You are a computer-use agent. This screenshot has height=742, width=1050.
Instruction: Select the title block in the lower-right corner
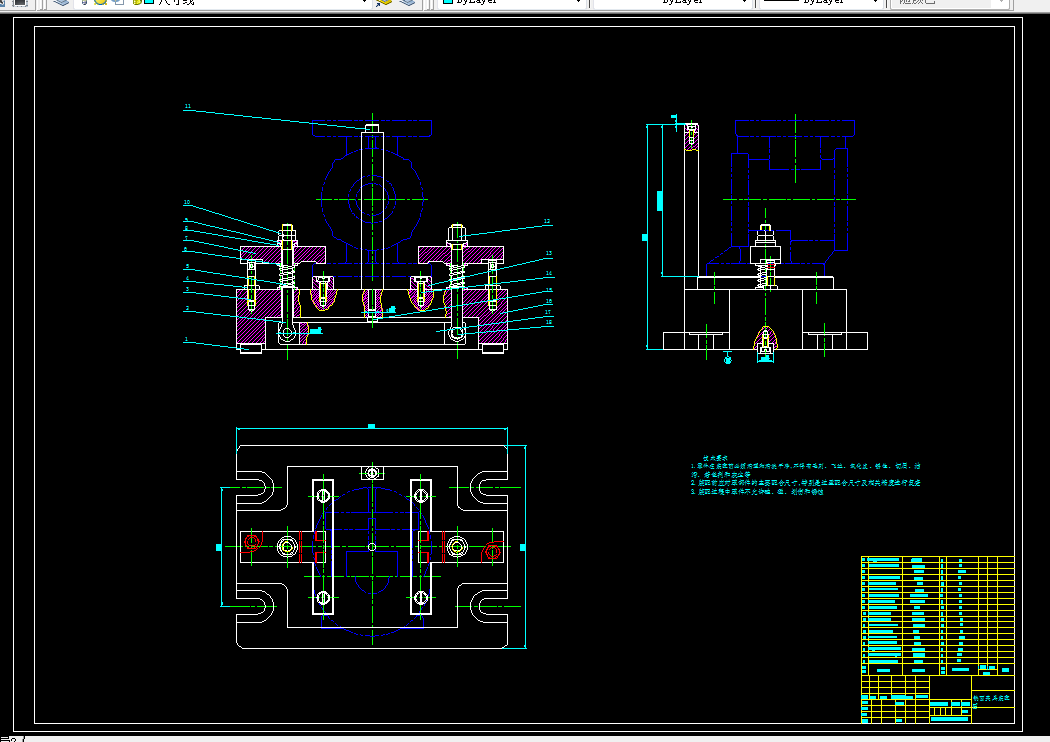(x=938, y=699)
